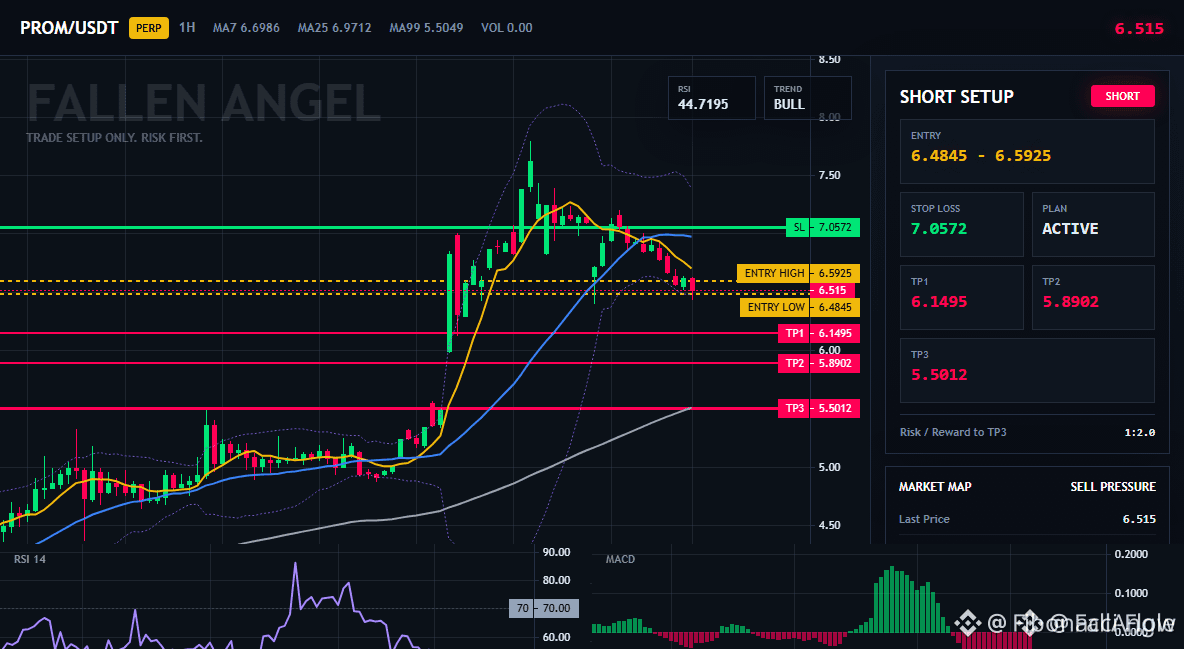Click the STOP LOSS card value 7.0572

coord(939,229)
